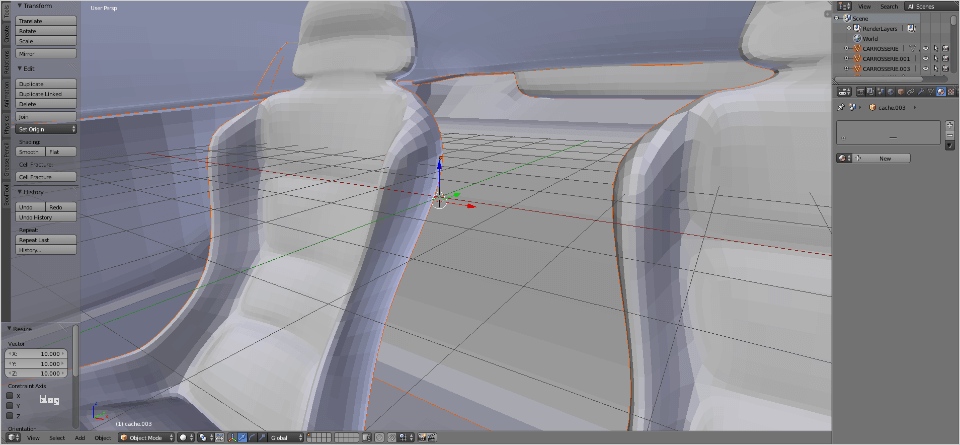Enable the Y constraint axis checkbox

pyautogui.click(x=10, y=406)
